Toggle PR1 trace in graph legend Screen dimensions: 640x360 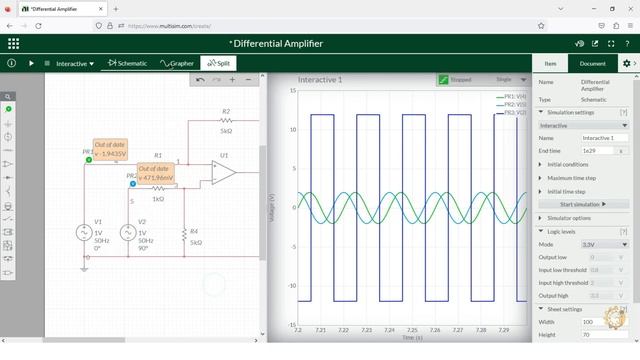511,97
